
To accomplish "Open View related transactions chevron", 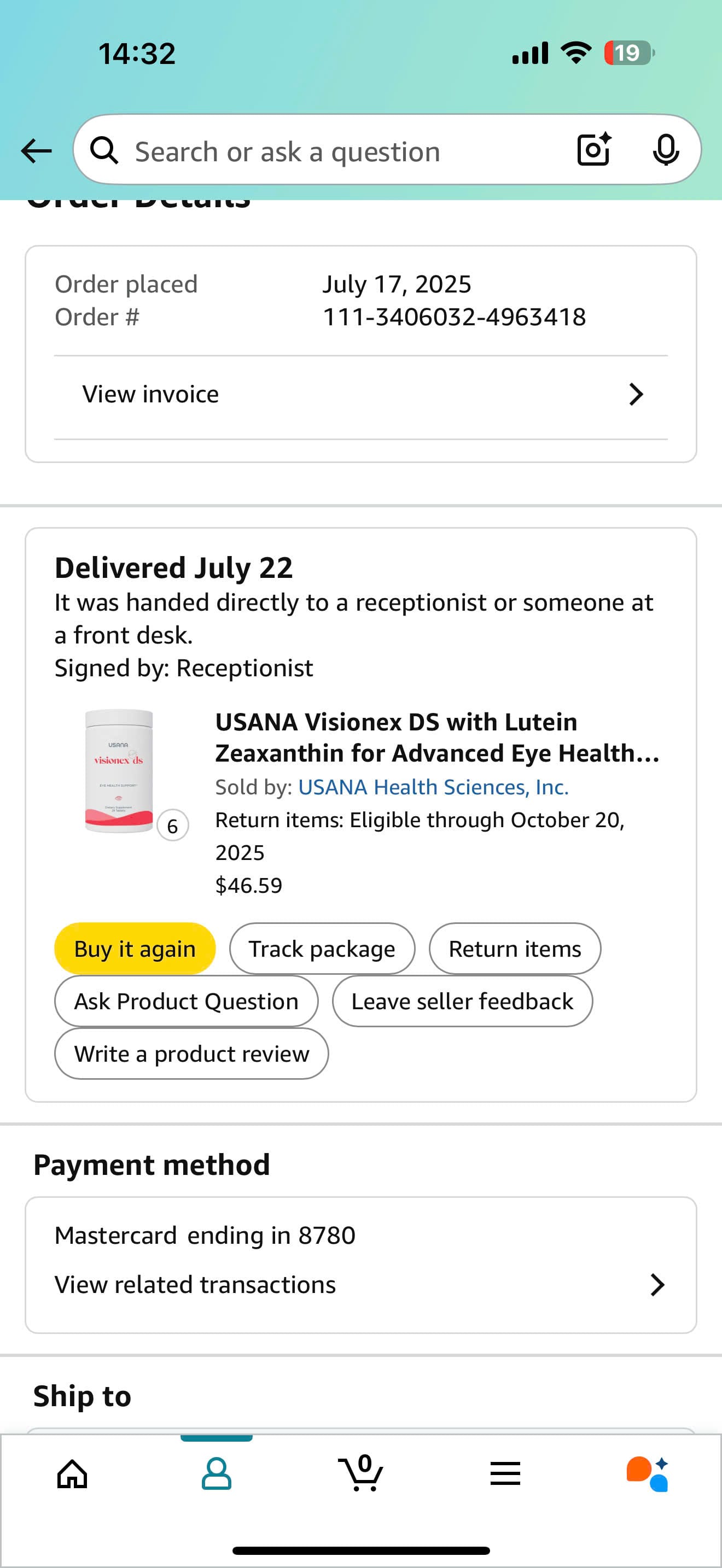I will click(x=657, y=1285).
